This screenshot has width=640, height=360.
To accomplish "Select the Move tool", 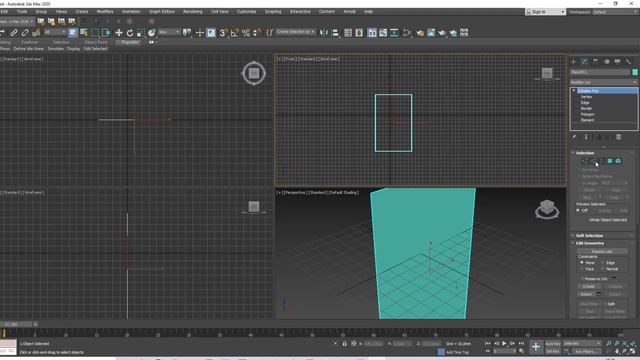I will point(119,33).
